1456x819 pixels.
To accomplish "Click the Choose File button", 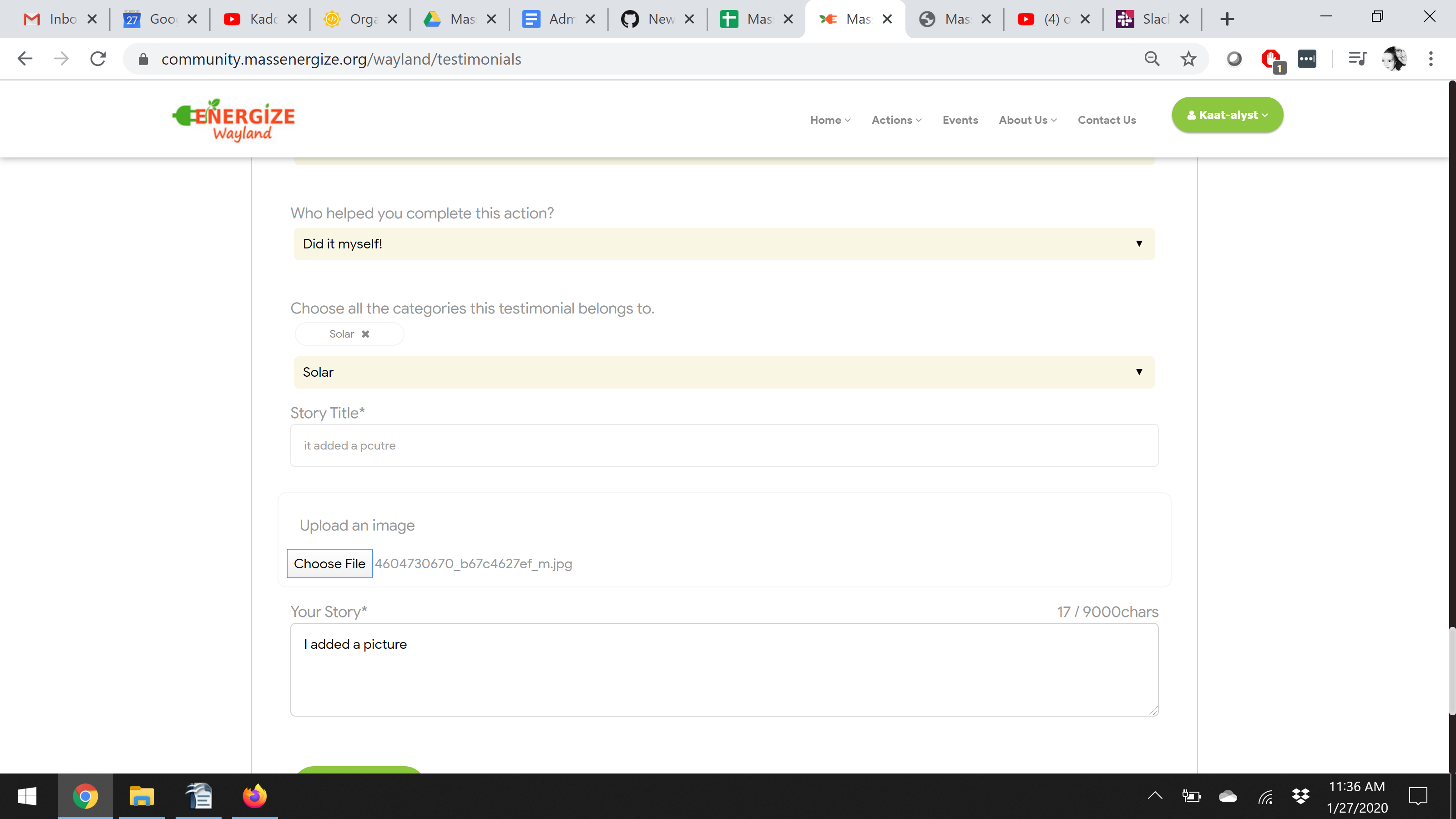I will [329, 563].
